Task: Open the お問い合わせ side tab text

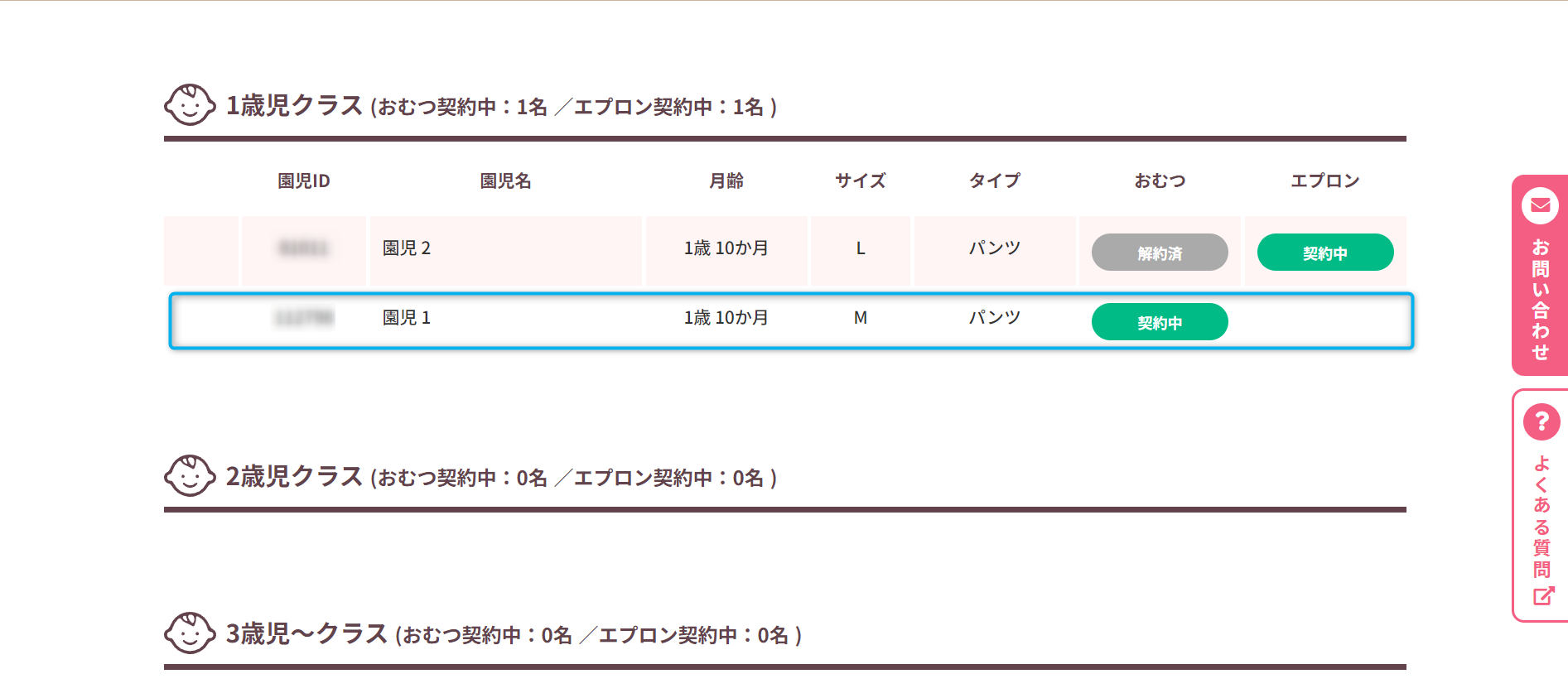Action: (x=1540, y=300)
